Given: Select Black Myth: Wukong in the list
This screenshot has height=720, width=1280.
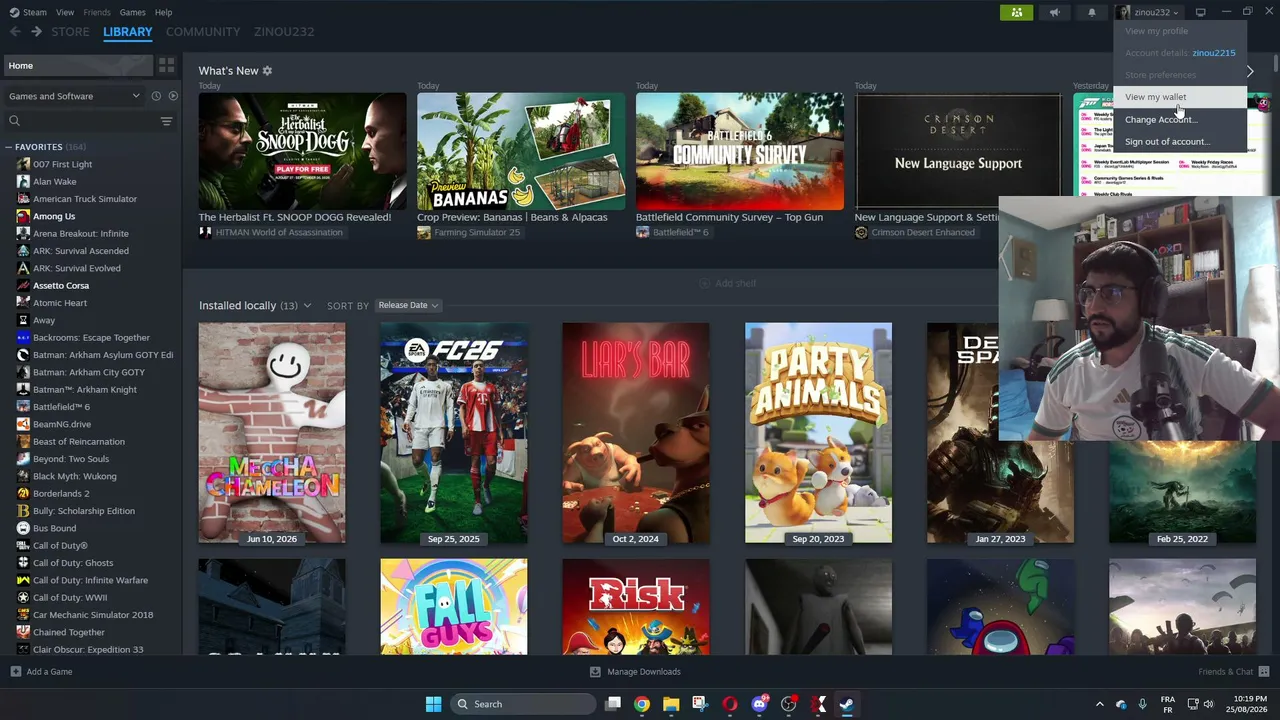Looking at the screenshot, I should [x=74, y=476].
